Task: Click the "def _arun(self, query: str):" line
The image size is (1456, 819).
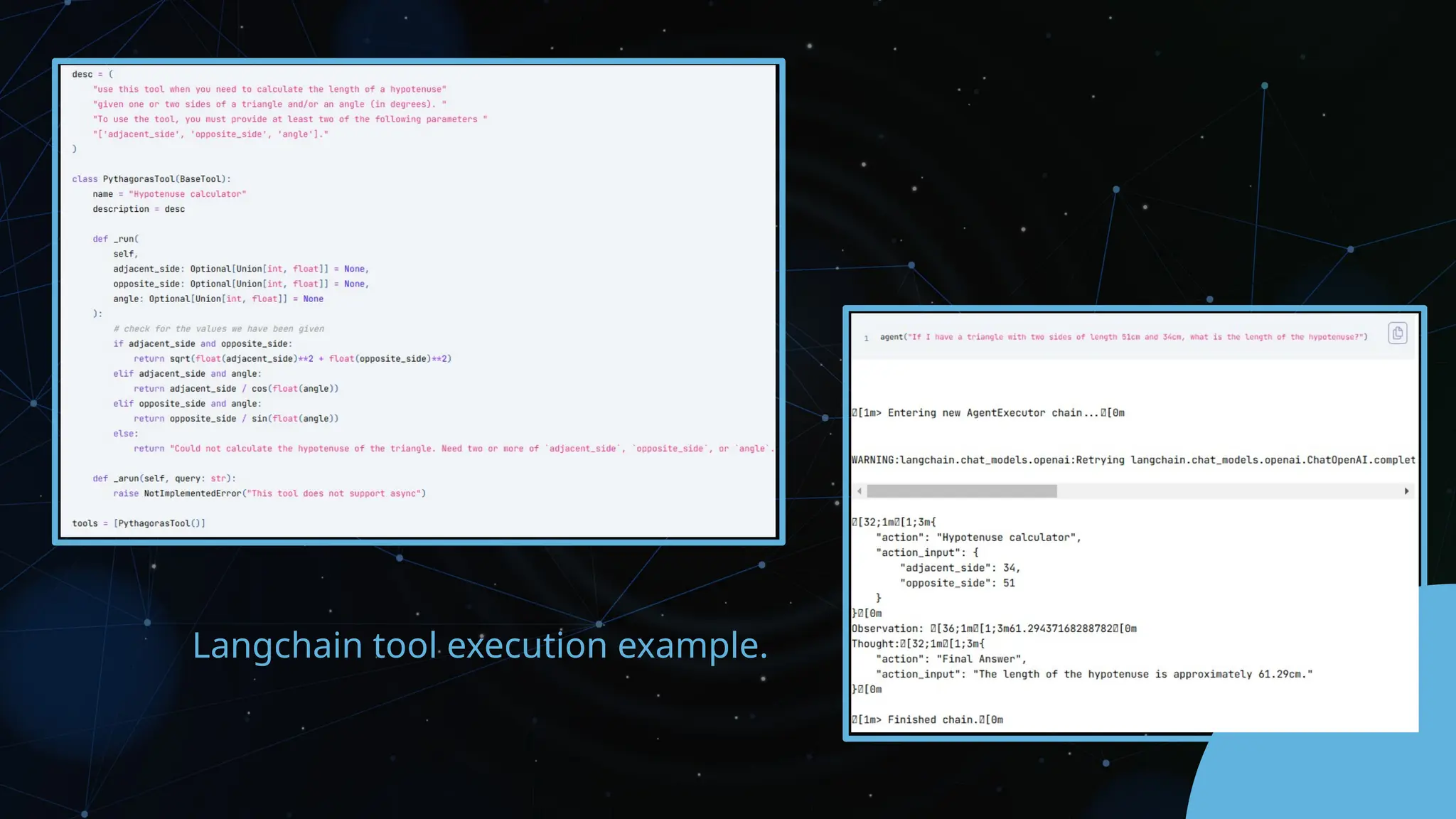Action: [164, 478]
